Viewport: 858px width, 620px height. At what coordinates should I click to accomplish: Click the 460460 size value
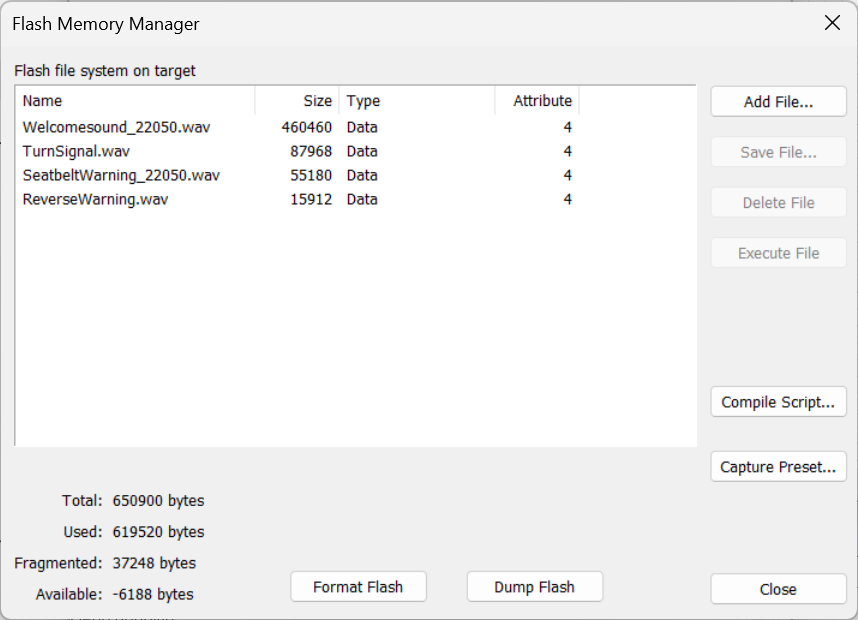pos(306,127)
